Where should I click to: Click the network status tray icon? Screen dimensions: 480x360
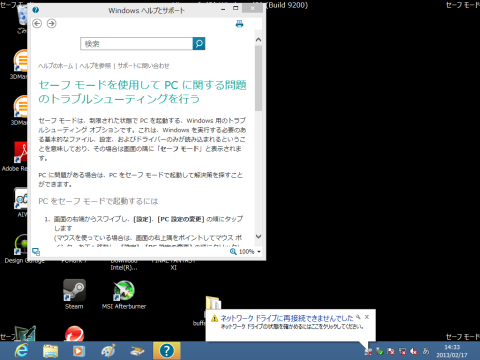pyautogui.click(x=402, y=351)
